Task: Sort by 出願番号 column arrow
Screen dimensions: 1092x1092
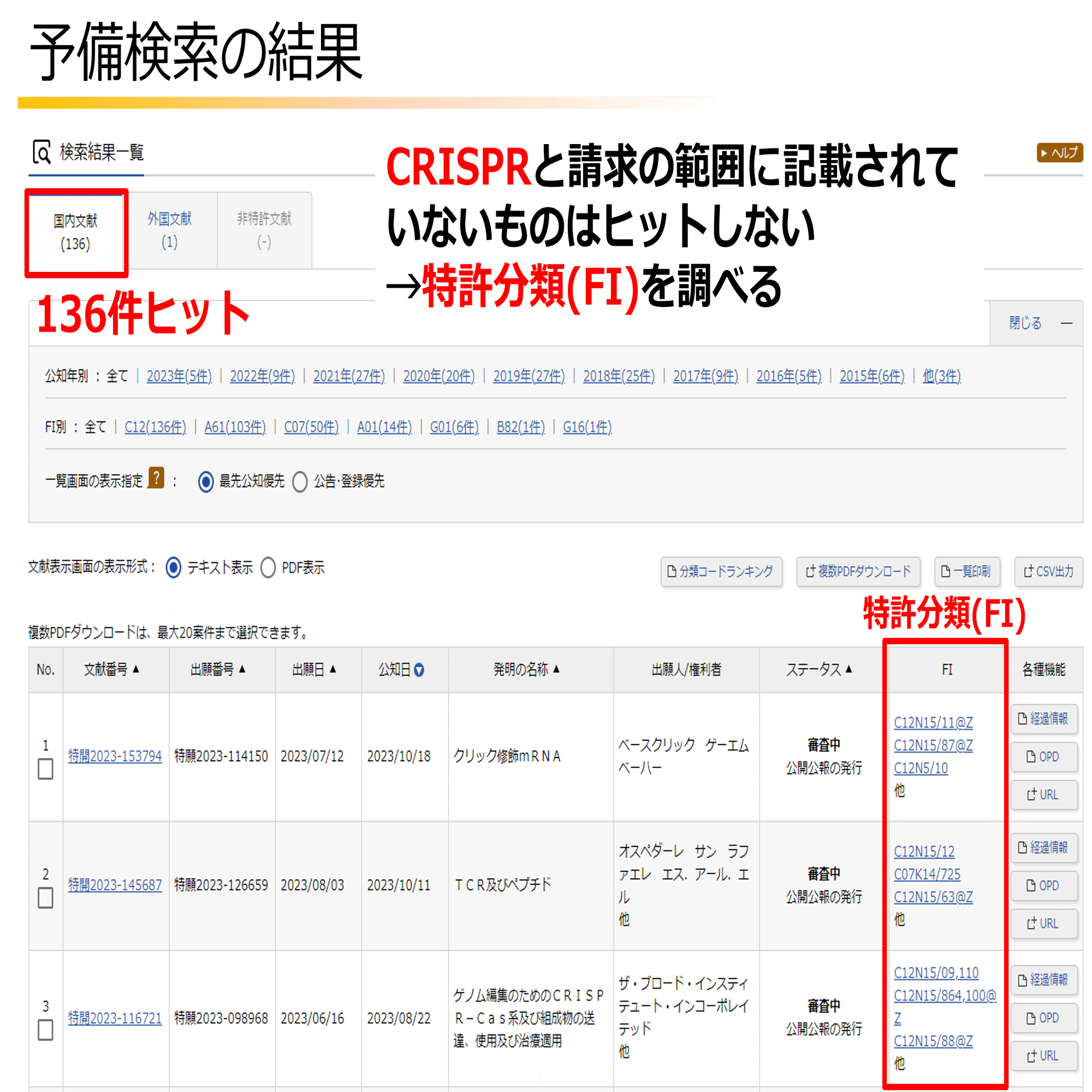Action: [x=242, y=669]
